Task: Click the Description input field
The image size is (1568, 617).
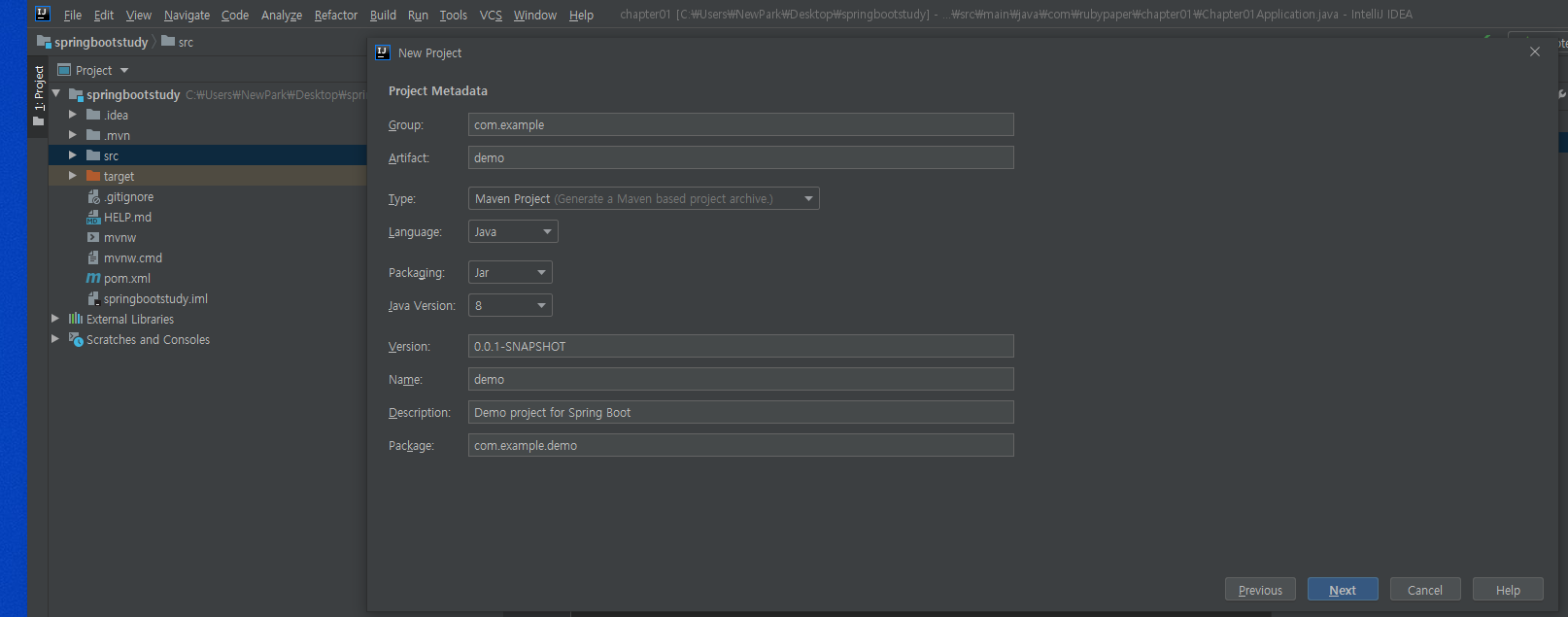Action: 741,412
